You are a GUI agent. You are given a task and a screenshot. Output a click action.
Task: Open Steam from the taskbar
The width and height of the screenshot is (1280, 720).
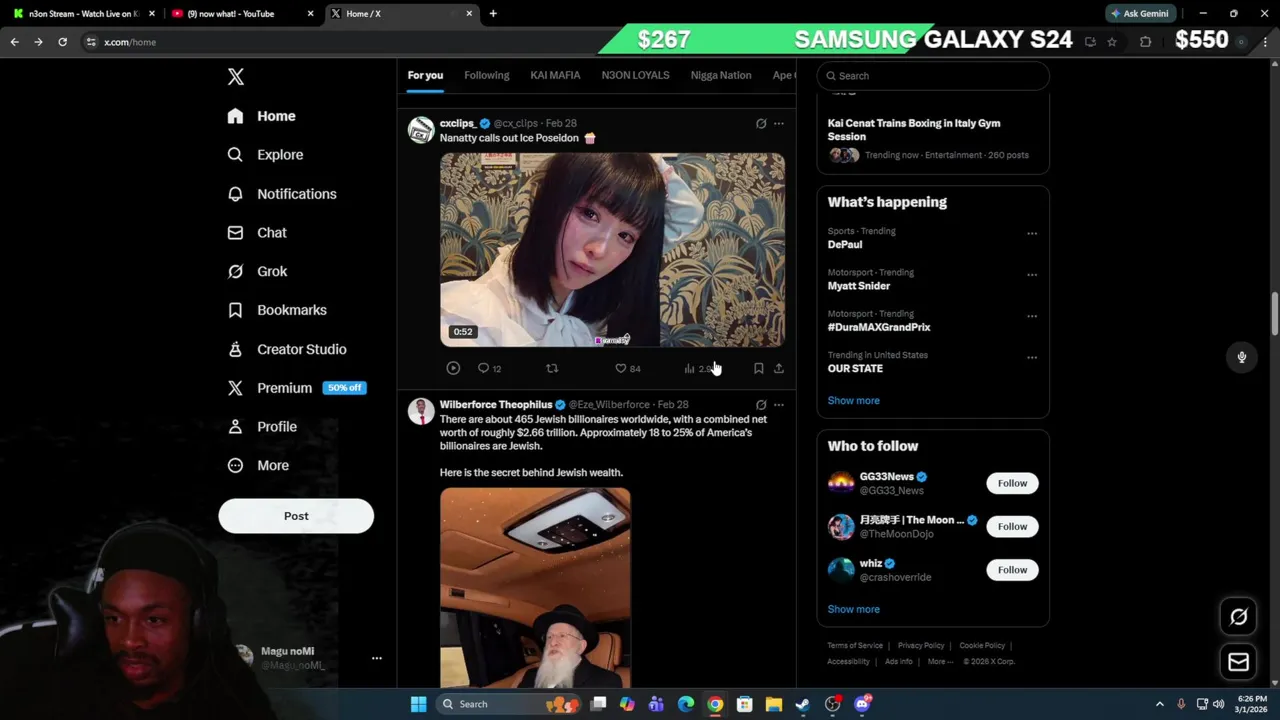[802, 704]
